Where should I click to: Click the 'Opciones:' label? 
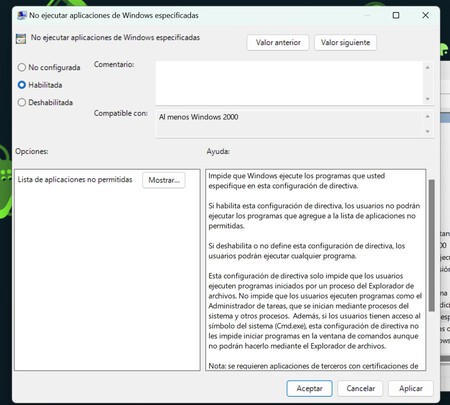[x=32, y=151]
